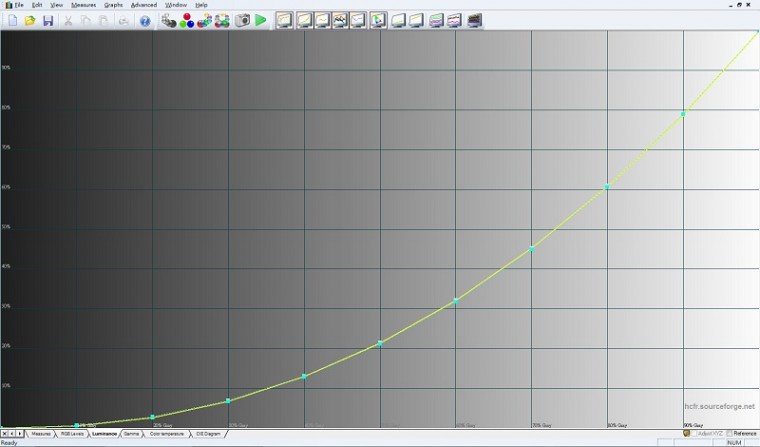760x447 pixels.
Task: Close the current view tab with X
Action: coord(4,433)
